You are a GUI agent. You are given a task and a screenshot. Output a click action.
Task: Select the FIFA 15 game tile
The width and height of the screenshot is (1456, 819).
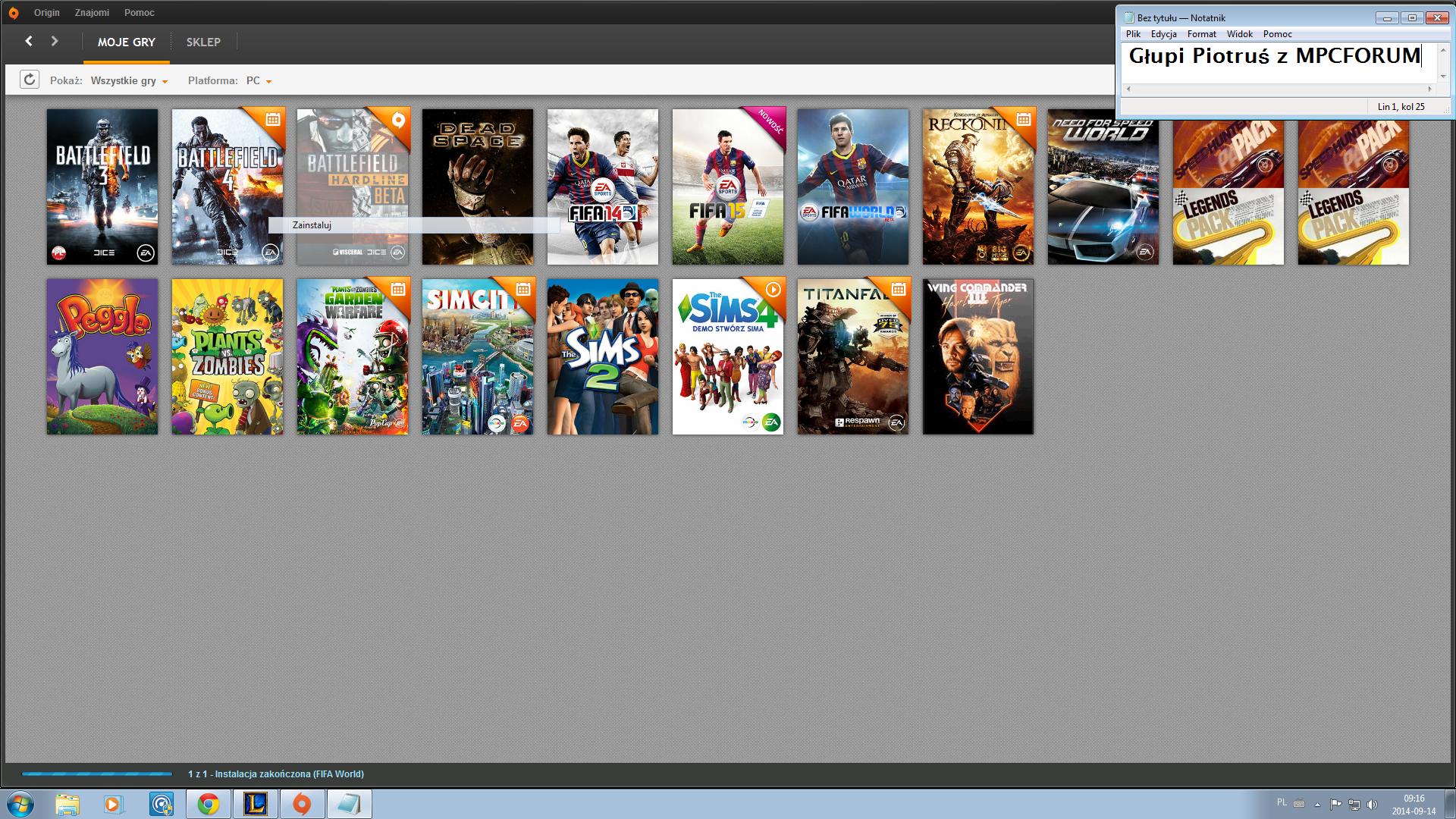728,187
